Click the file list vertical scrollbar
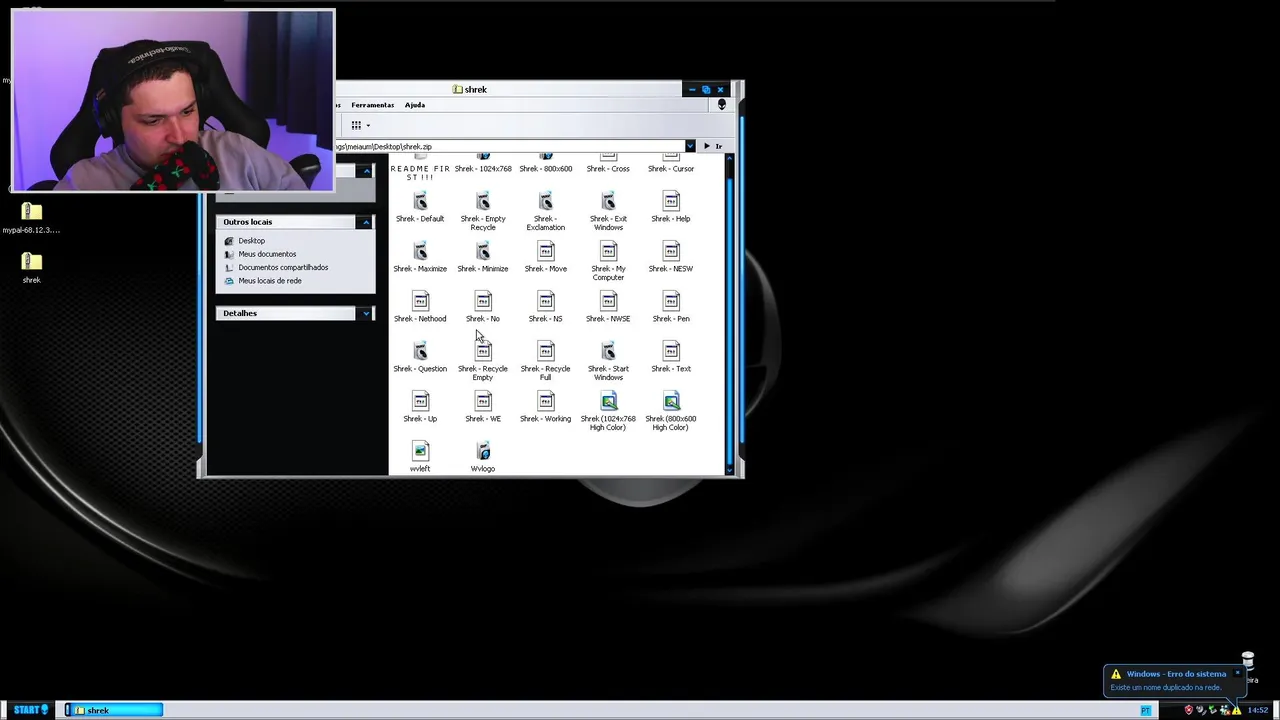The height and width of the screenshot is (720, 1280). (729, 313)
